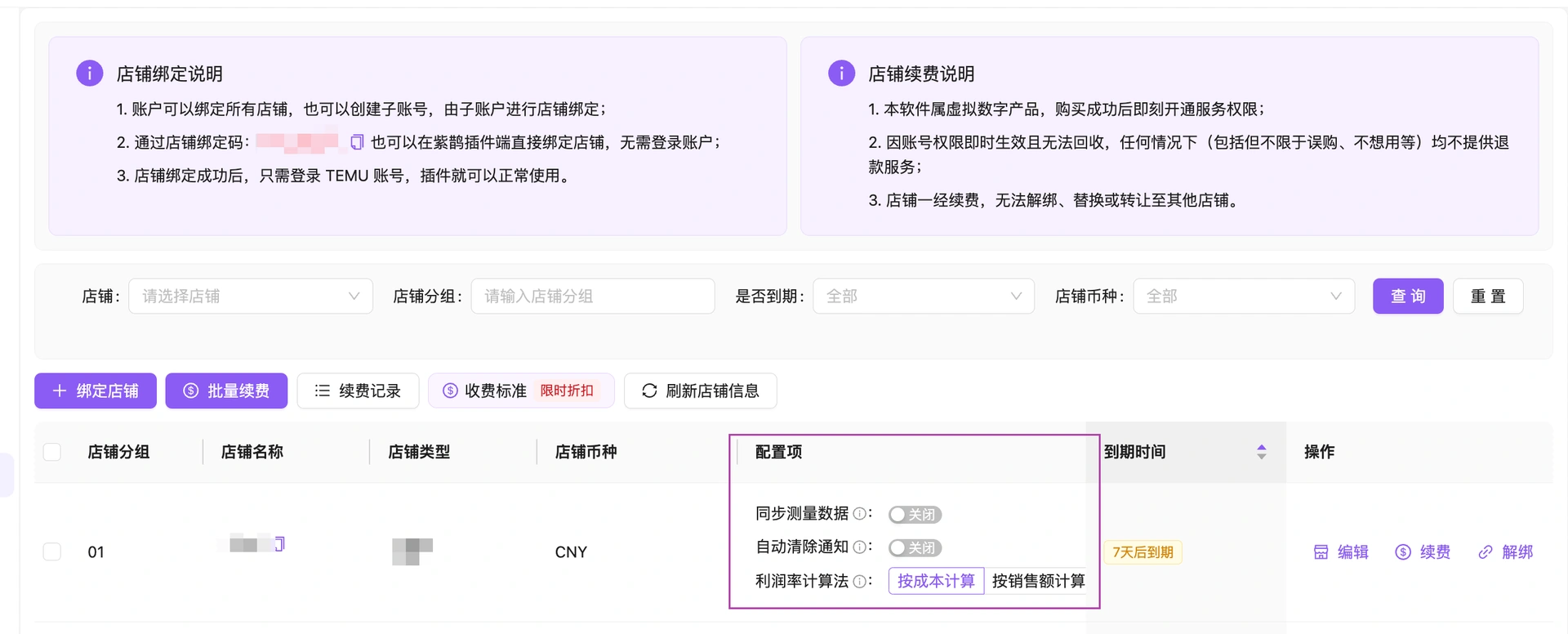Click the 查询 search button
The height and width of the screenshot is (634, 1568).
pos(1408,296)
